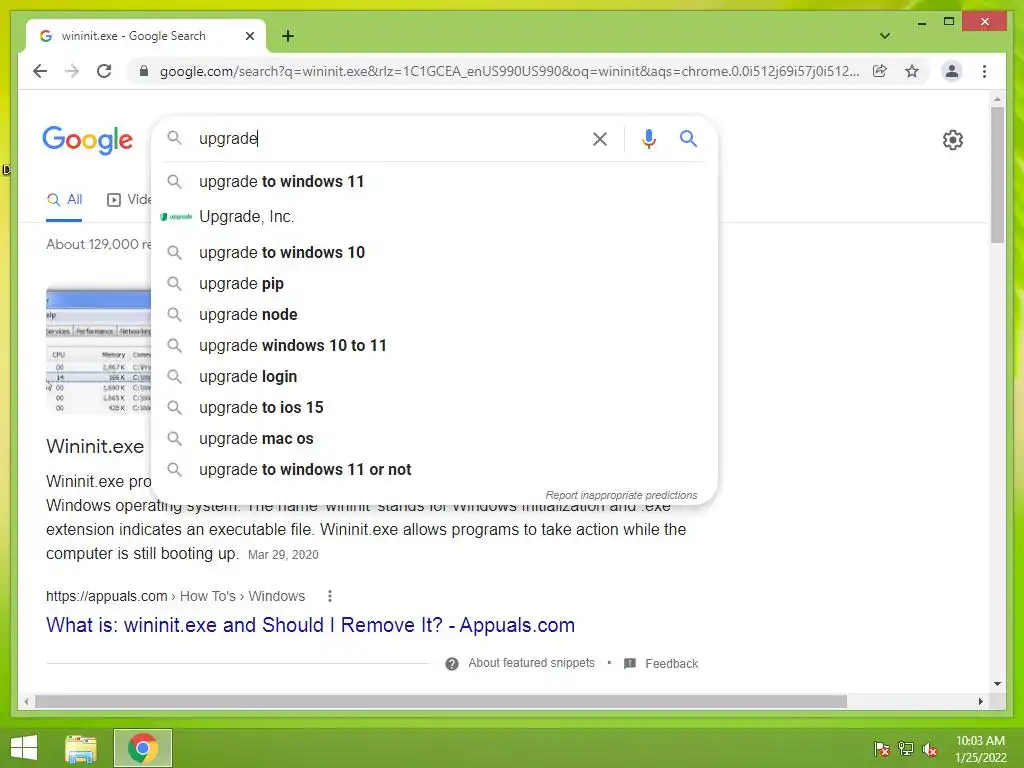
Task: Reload the current page
Action: click(x=104, y=71)
